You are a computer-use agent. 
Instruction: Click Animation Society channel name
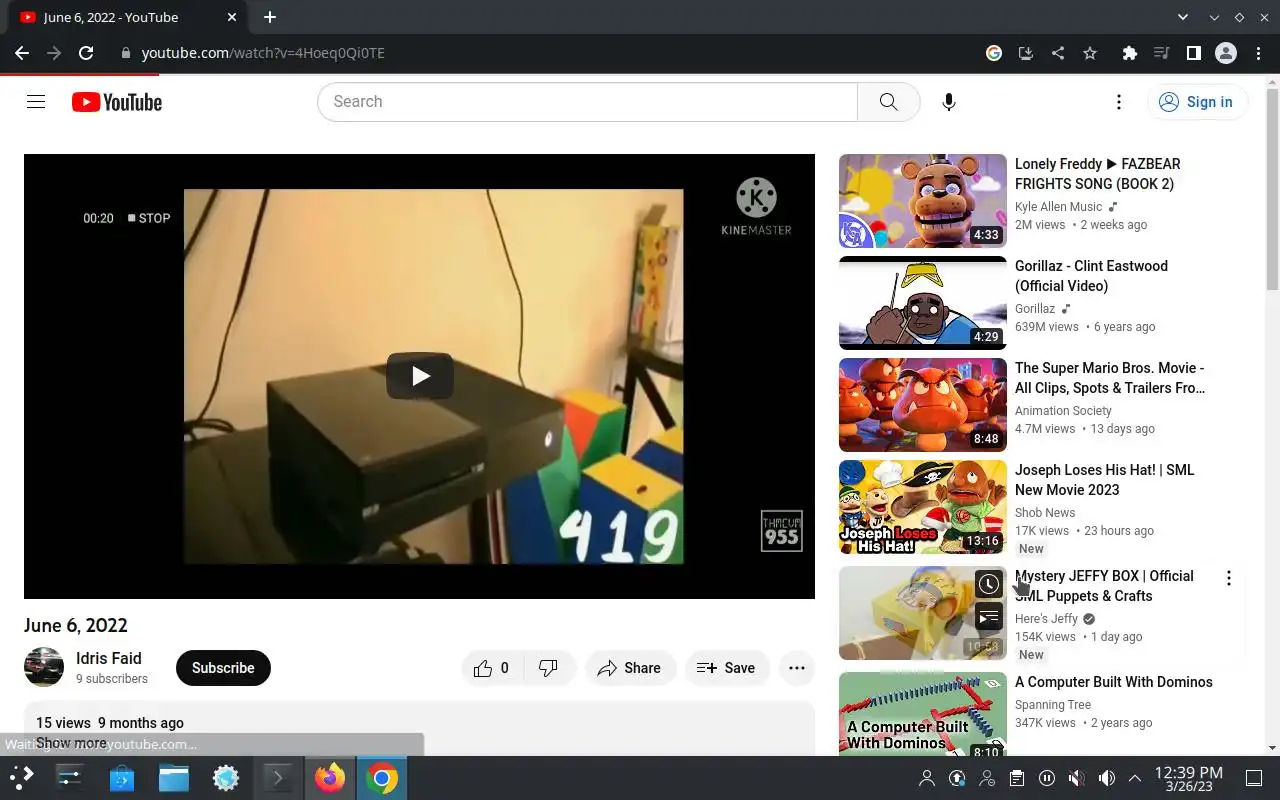pos(1063,411)
